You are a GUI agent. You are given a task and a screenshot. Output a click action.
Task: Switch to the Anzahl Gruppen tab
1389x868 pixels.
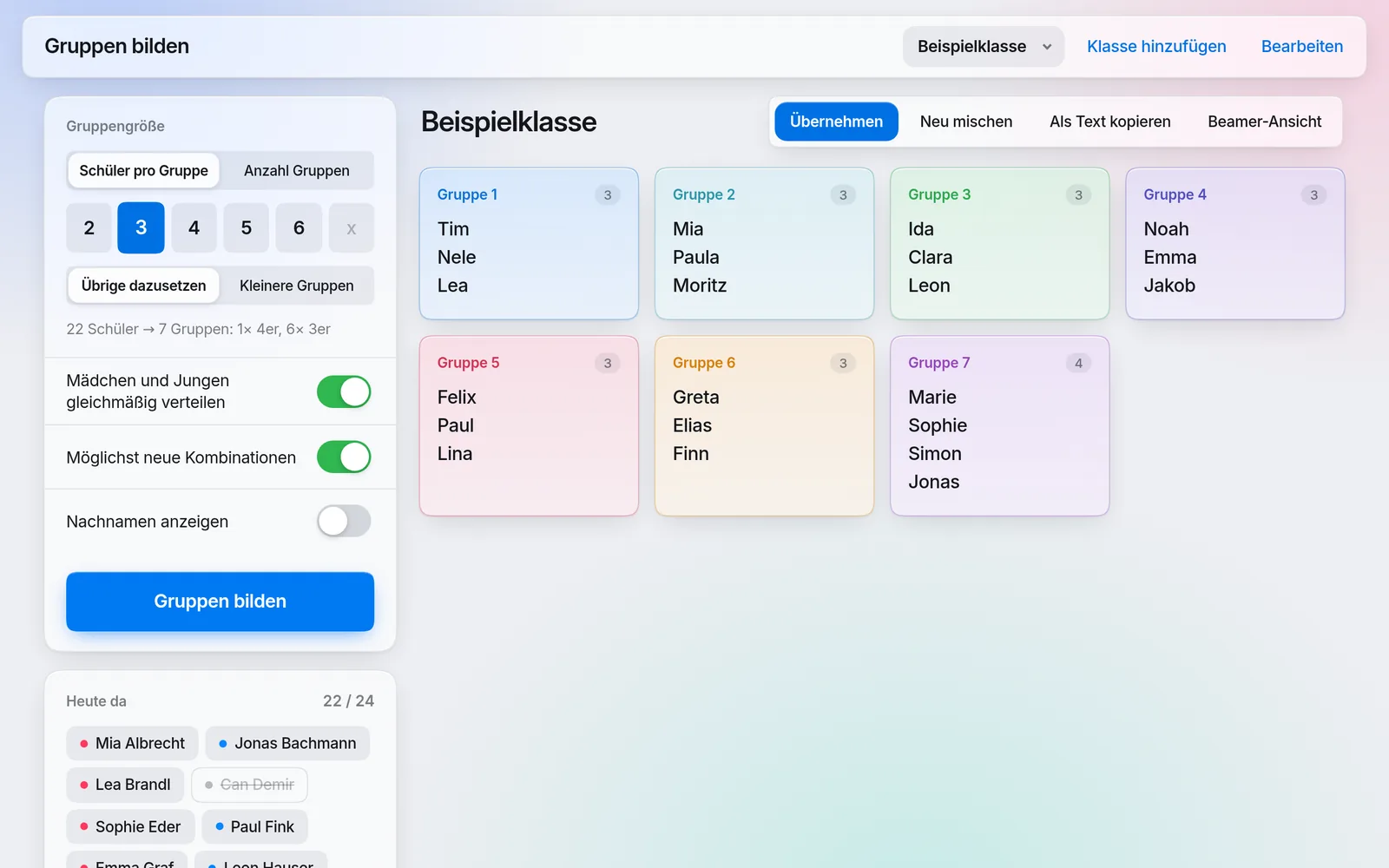tap(297, 171)
